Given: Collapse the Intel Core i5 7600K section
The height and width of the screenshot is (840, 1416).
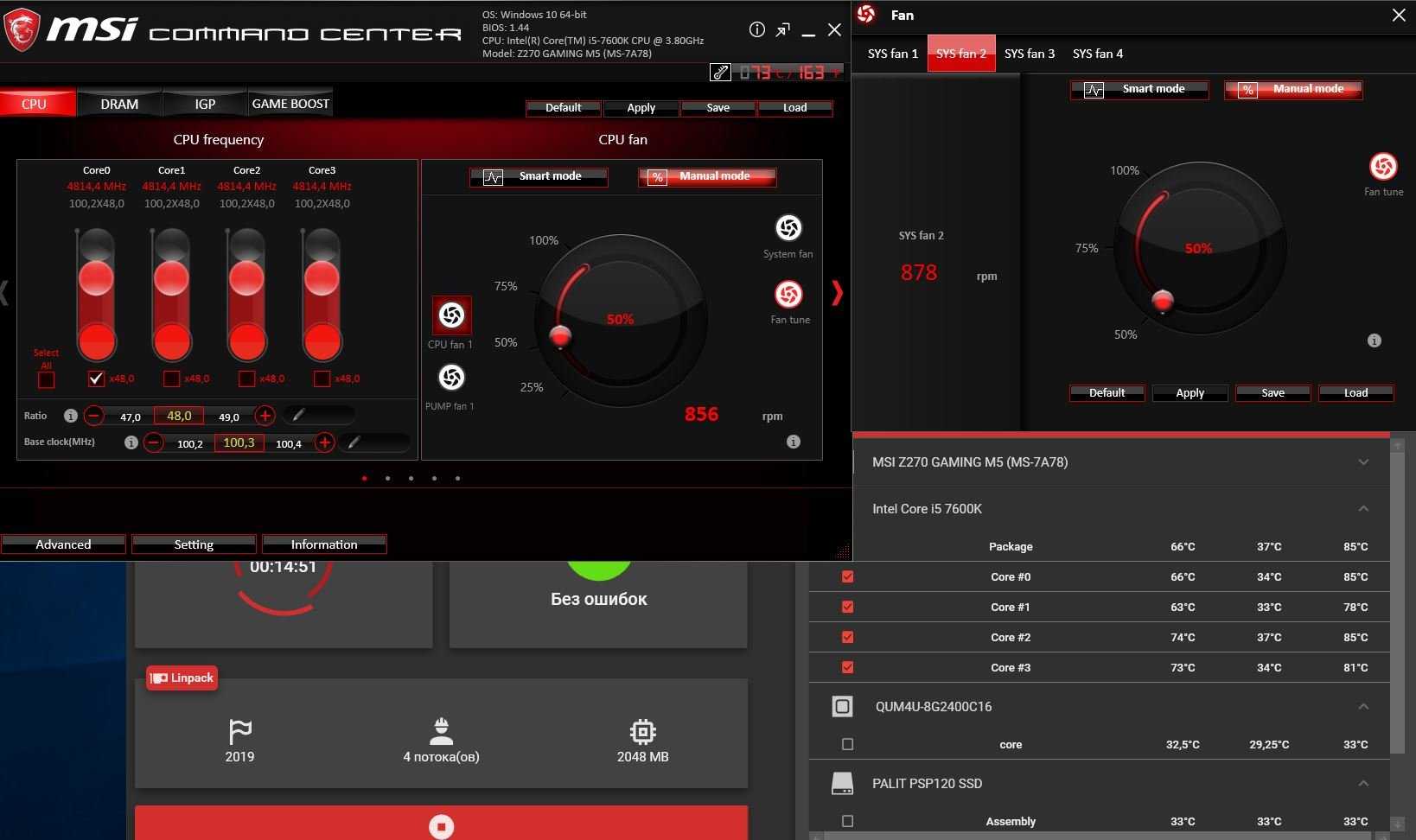Looking at the screenshot, I should click(x=1363, y=509).
